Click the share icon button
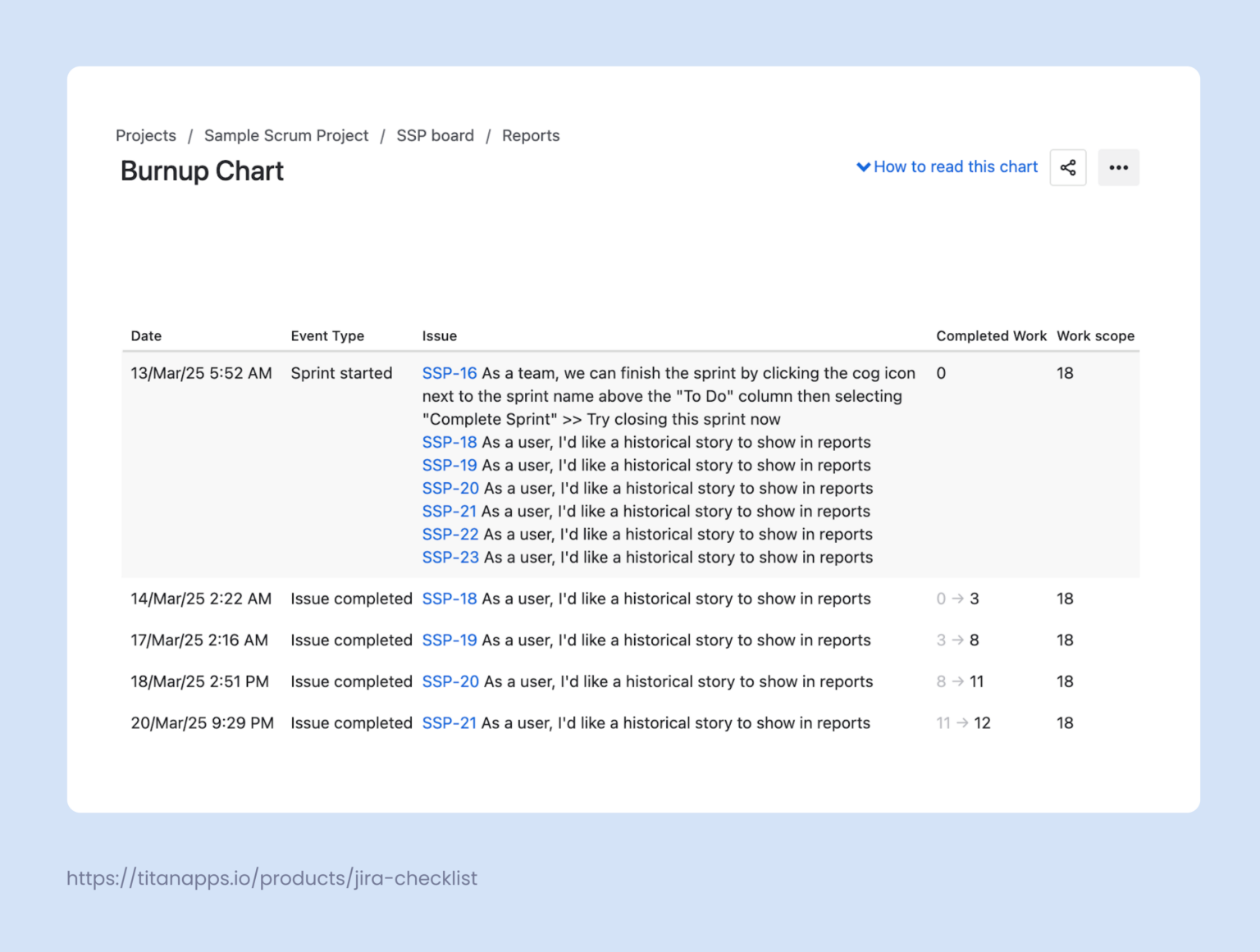Image resolution: width=1260 pixels, height=952 pixels. [1068, 167]
